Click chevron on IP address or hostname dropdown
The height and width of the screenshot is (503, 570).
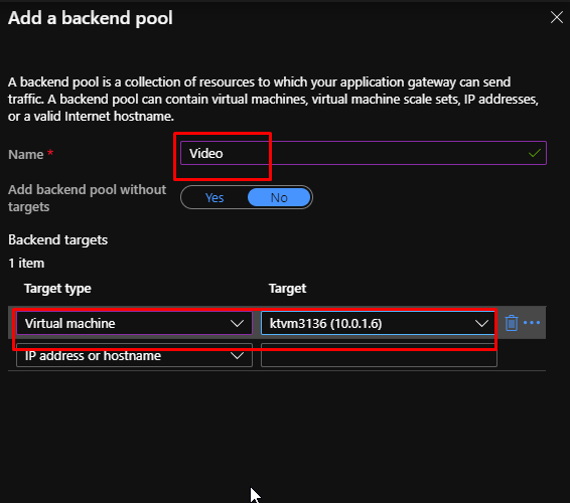click(x=237, y=356)
